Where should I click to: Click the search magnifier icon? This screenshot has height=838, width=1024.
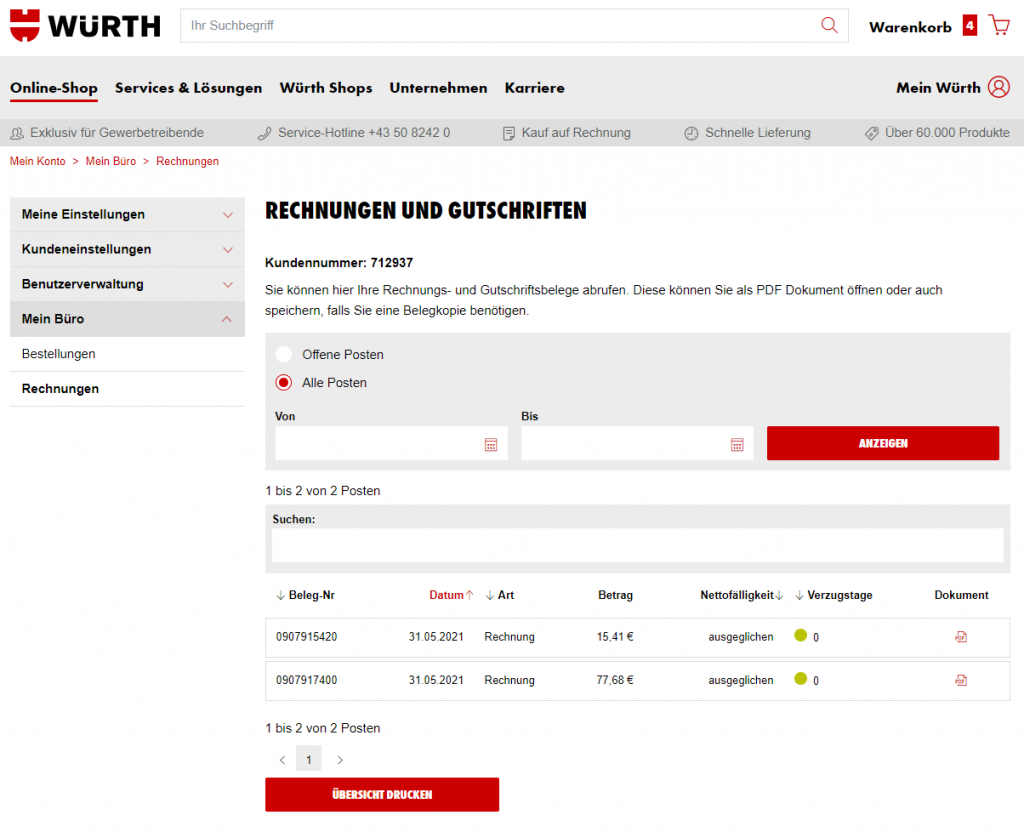point(829,25)
